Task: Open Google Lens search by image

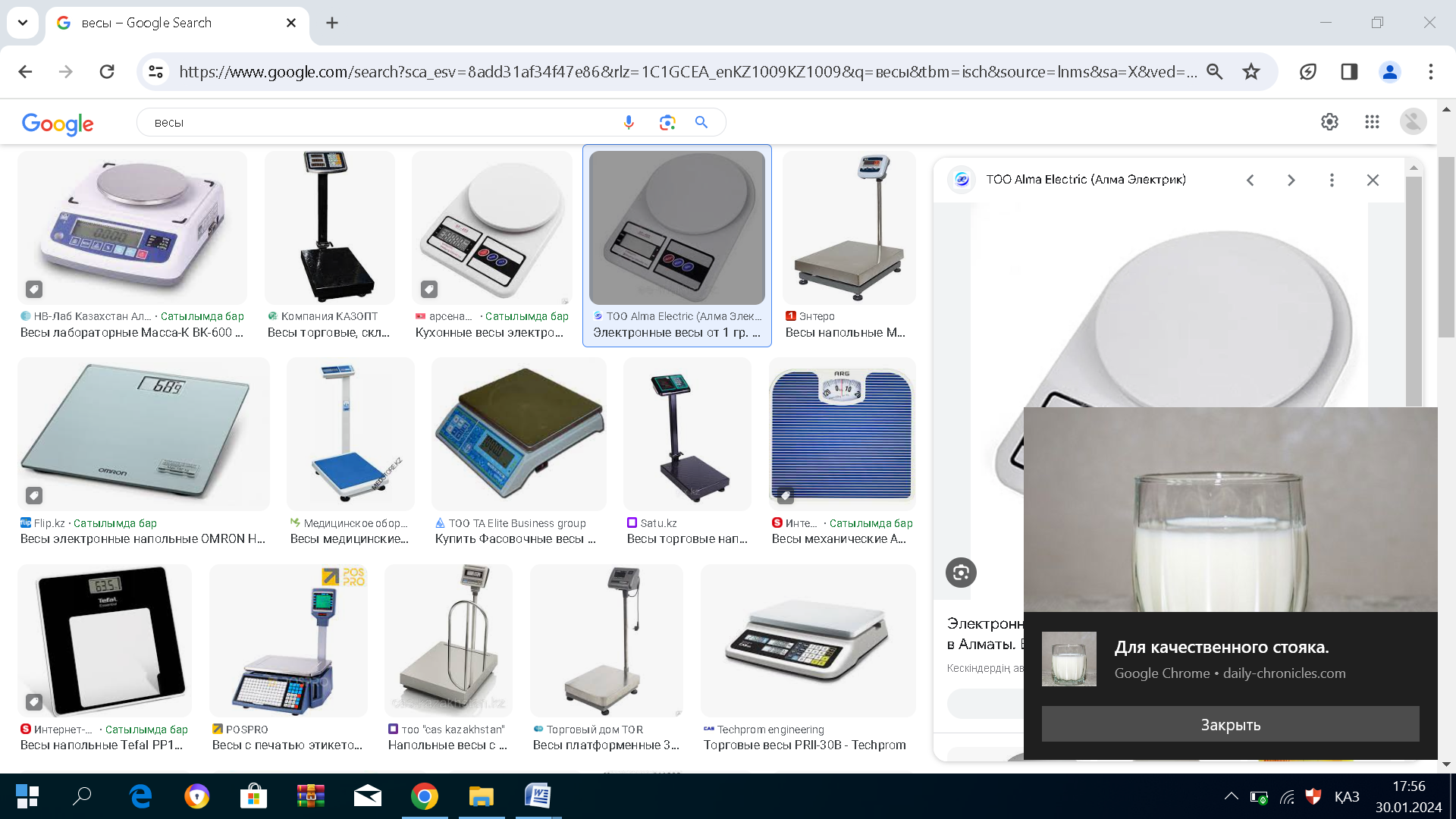Action: [x=667, y=122]
